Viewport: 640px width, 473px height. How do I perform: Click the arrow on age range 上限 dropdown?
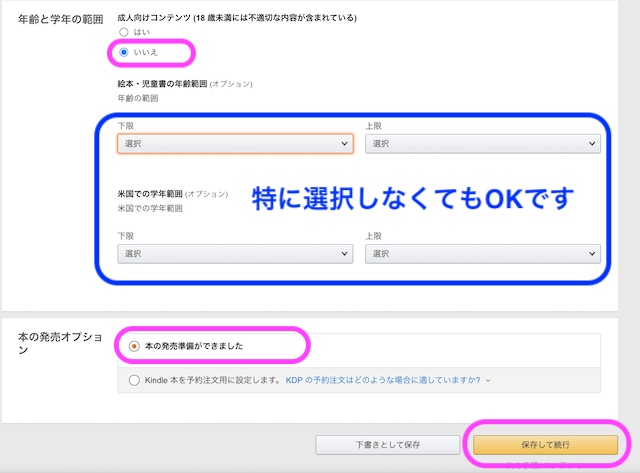tap(592, 144)
